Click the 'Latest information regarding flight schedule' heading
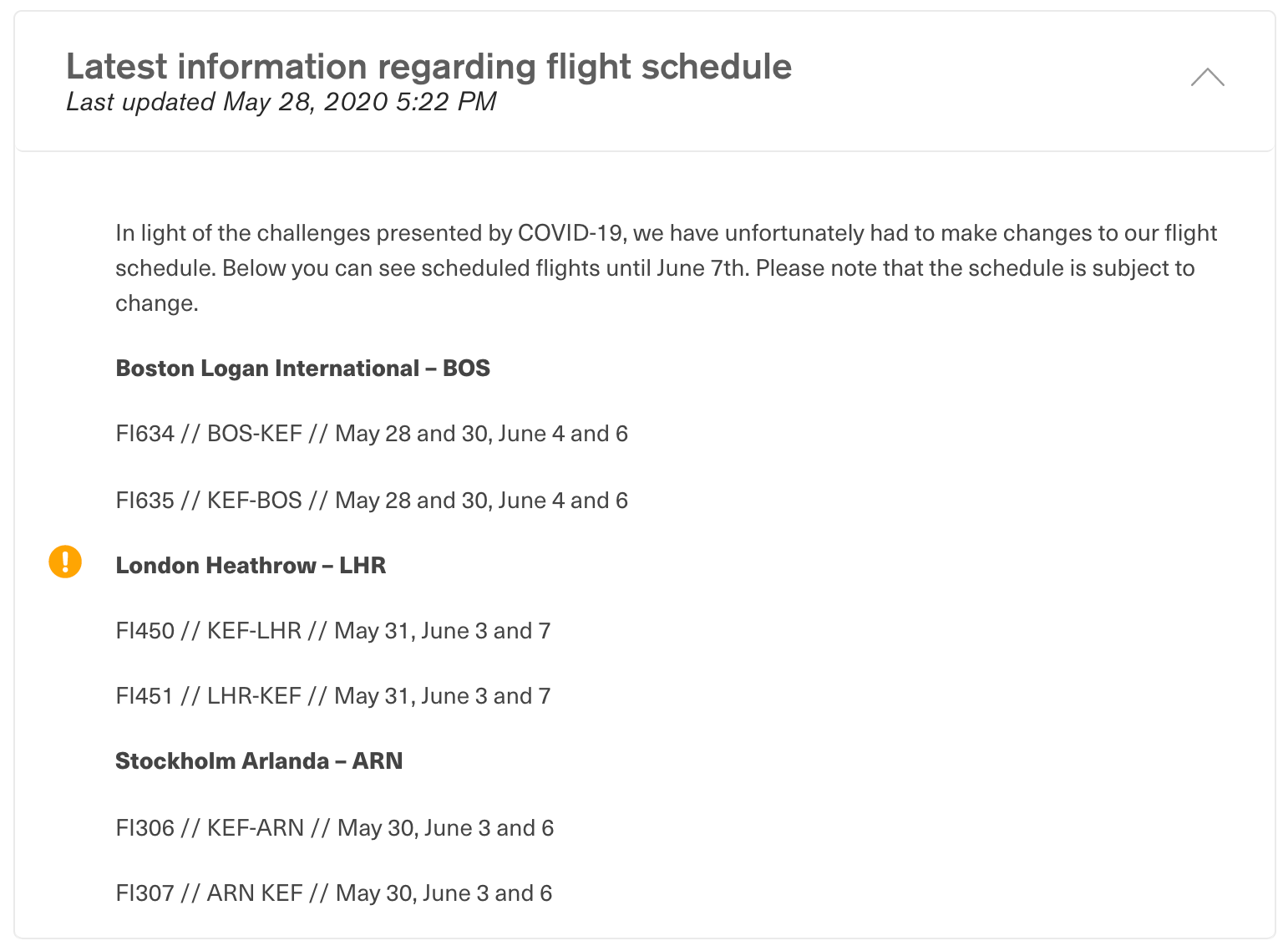The image size is (1288, 951). pos(428,66)
